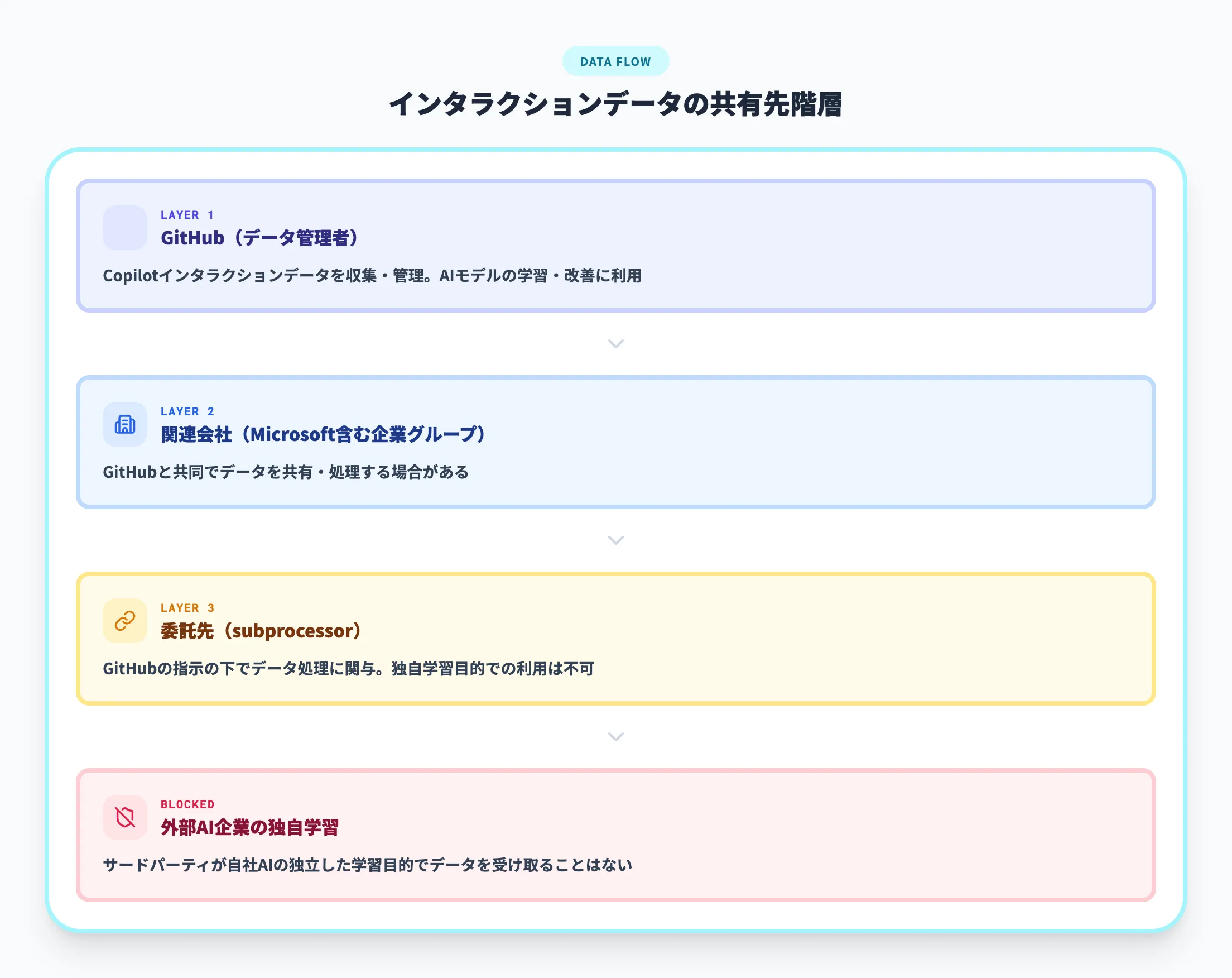1232x978 pixels.
Task: Expand the chevron below the GitHub layer
Action: 615,344
